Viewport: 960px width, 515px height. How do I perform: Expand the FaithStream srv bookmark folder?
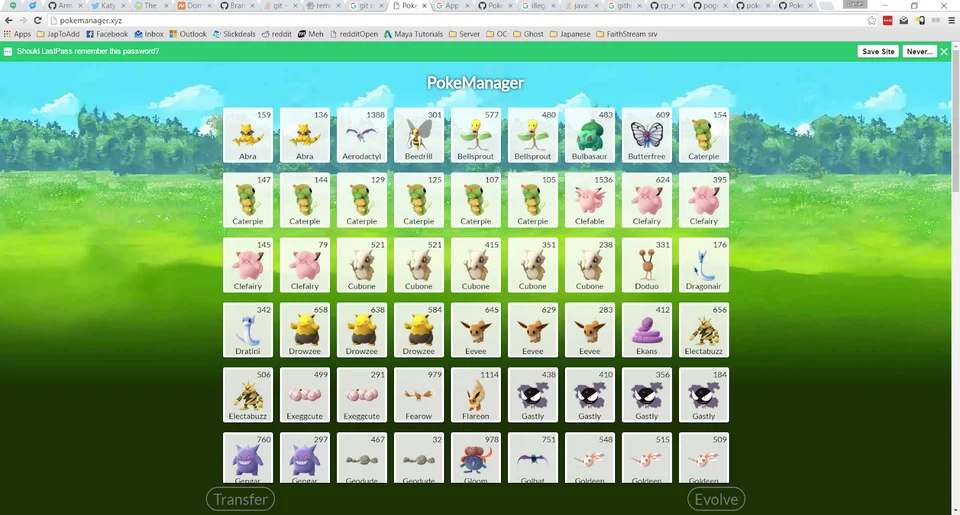click(x=627, y=34)
